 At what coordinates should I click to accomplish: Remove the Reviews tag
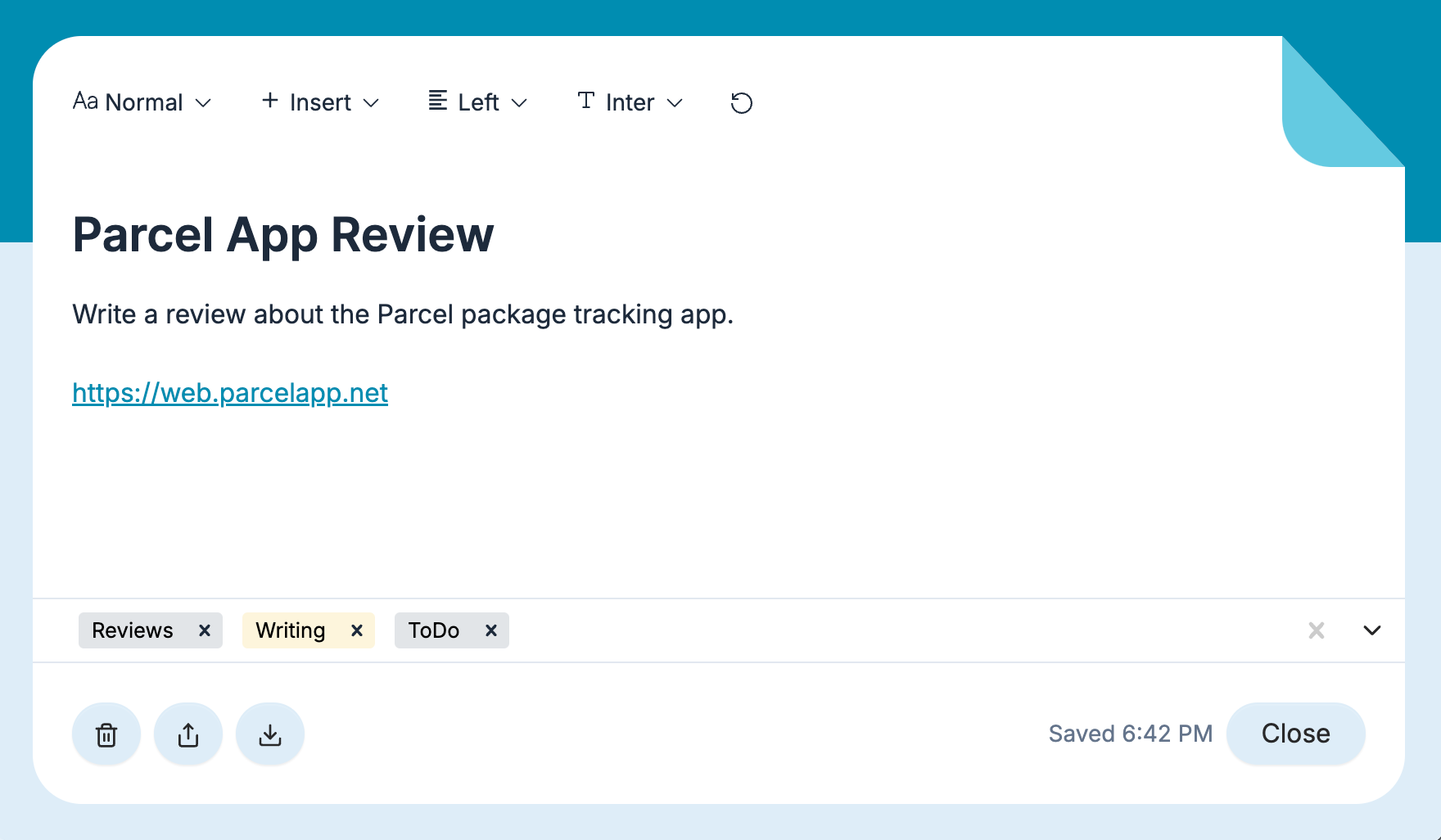205,630
